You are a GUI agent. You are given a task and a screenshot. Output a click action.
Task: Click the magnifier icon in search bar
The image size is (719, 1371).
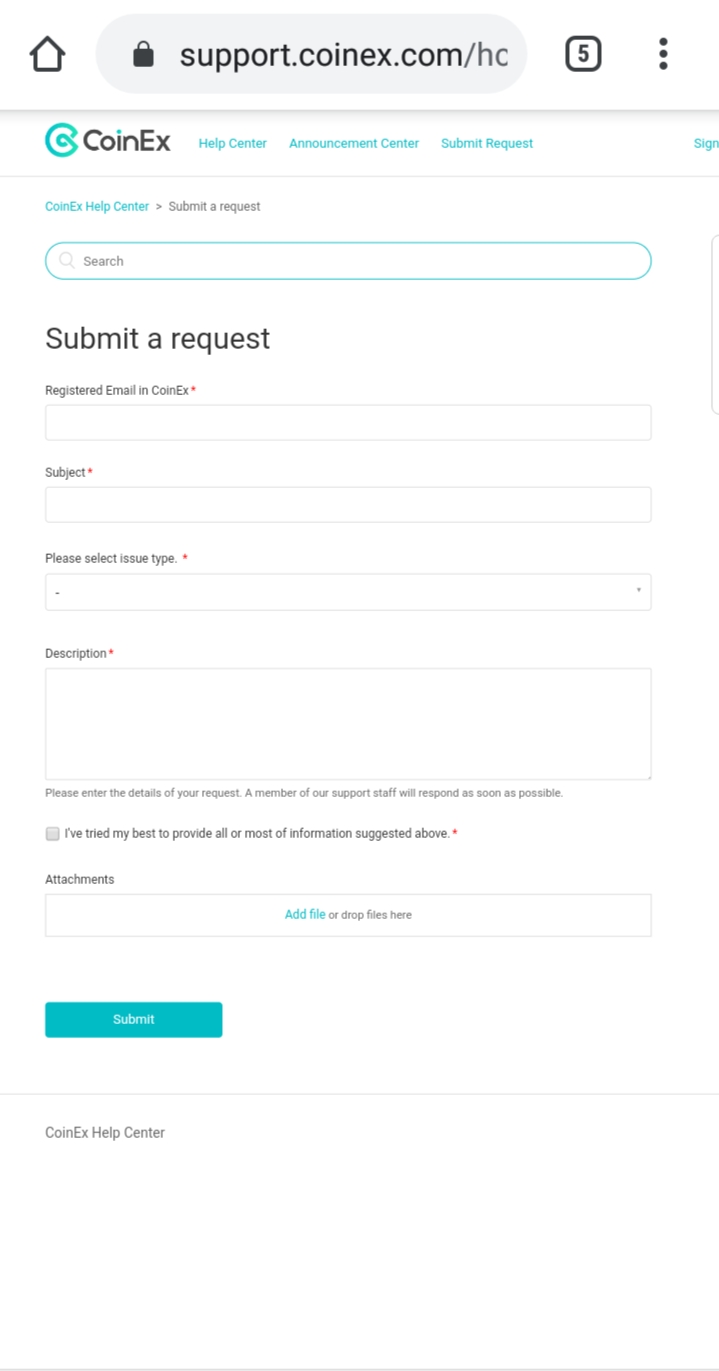tap(67, 261)
